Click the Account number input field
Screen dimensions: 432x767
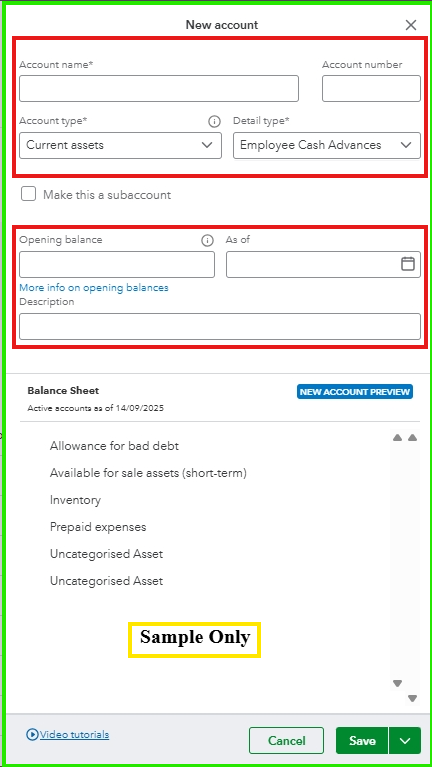tap(371, 89)
